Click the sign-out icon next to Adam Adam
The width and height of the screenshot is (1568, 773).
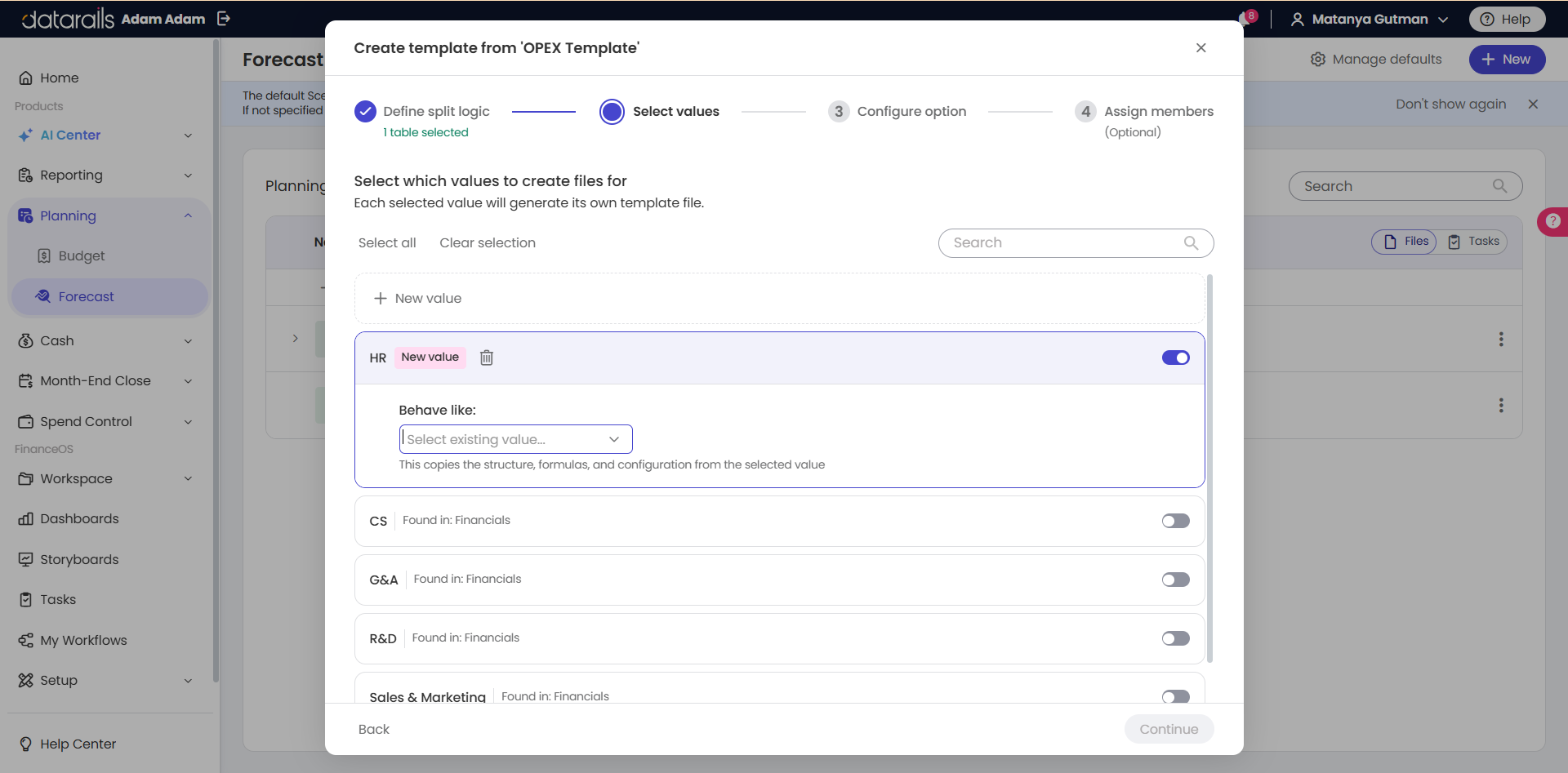click(x=224, y=19)
